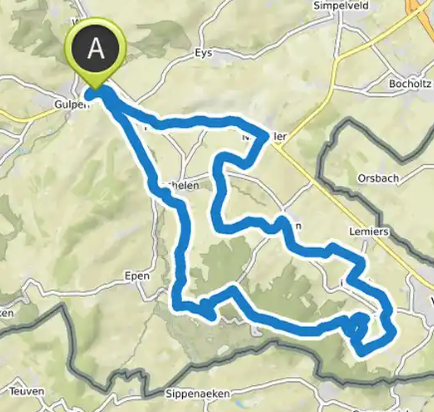
Task: Click the Teuven village label
Action: [x=27, y=391]
